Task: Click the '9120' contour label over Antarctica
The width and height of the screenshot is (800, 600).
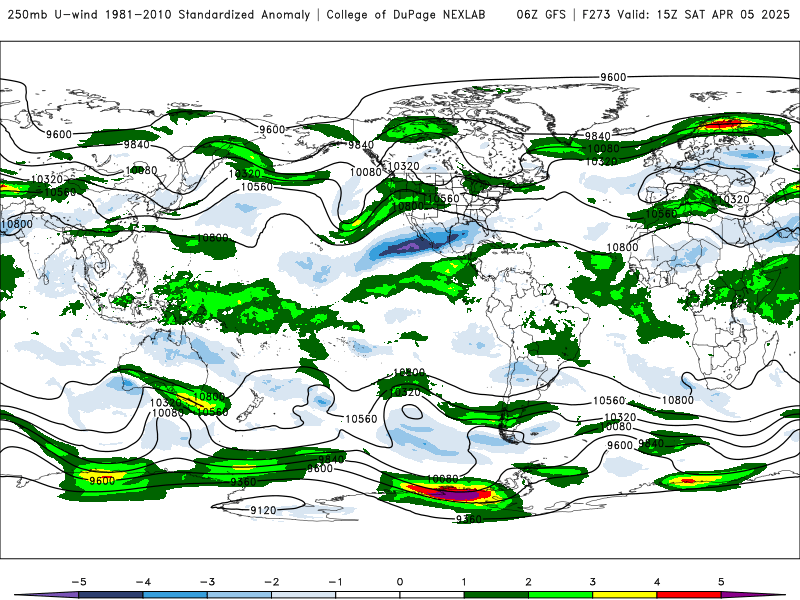Action: tap(263, 510)
